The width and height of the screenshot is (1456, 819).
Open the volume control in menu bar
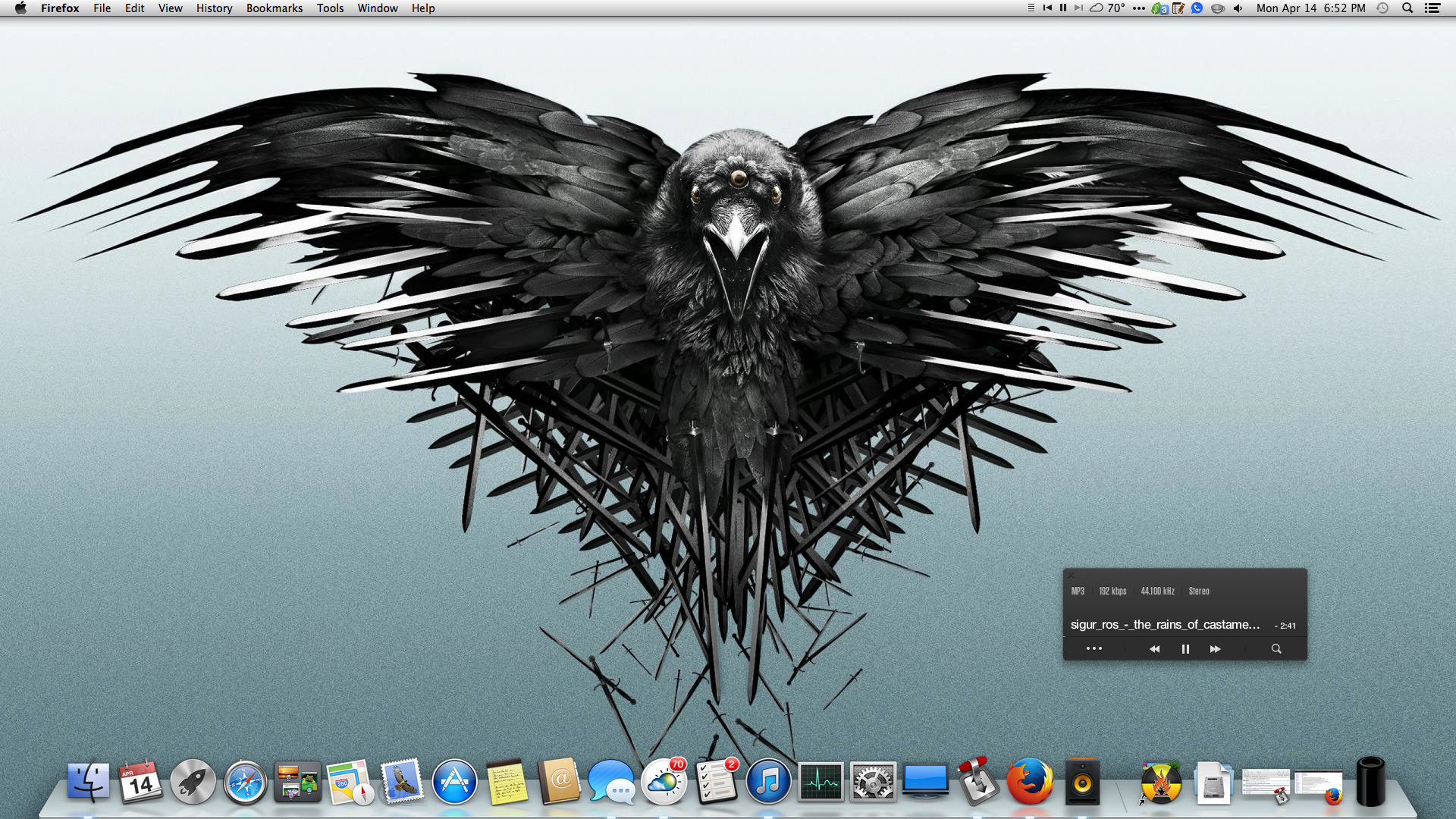(x=1238, y=8)
